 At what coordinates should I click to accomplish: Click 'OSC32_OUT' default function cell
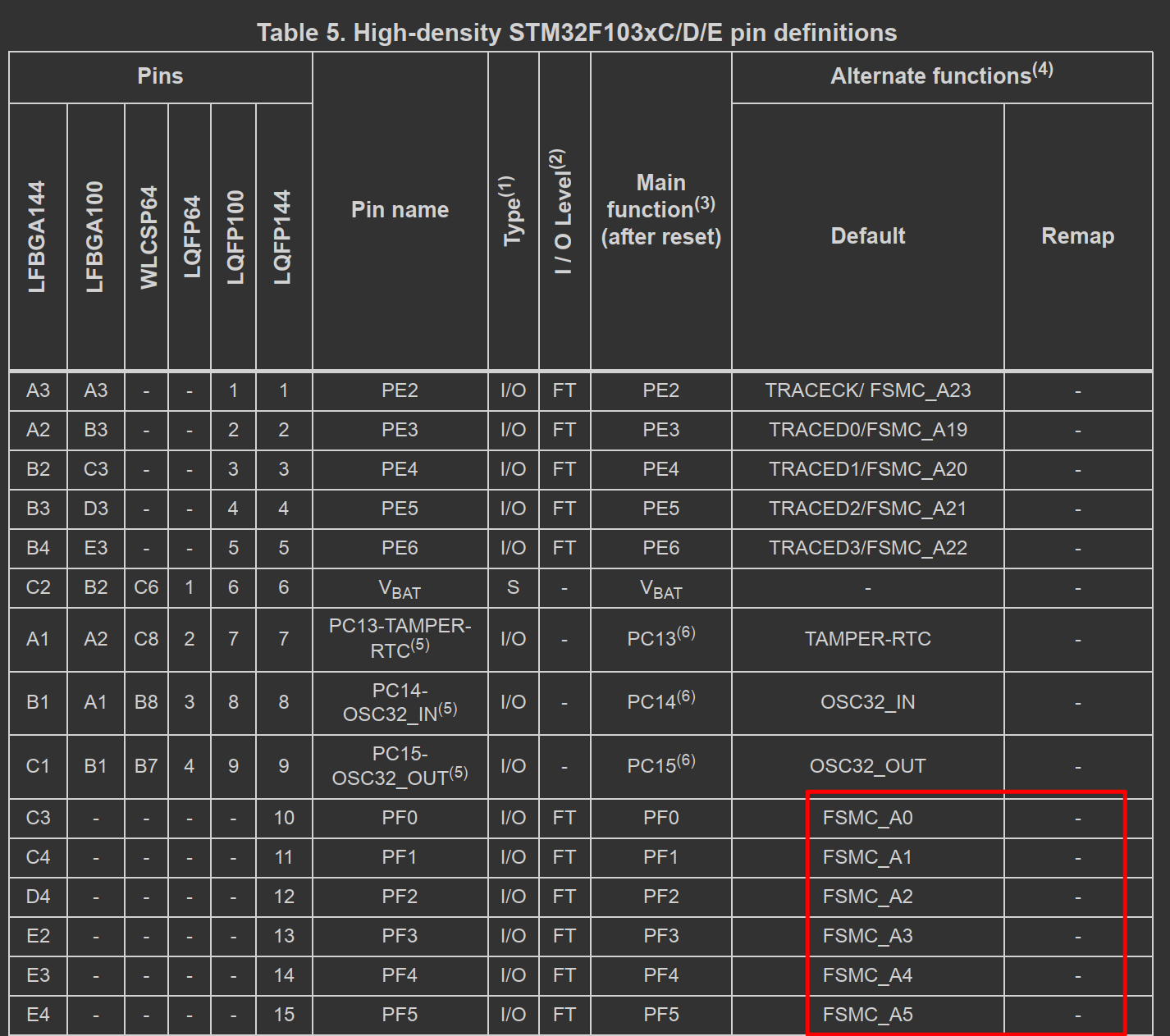pos(868,766)
